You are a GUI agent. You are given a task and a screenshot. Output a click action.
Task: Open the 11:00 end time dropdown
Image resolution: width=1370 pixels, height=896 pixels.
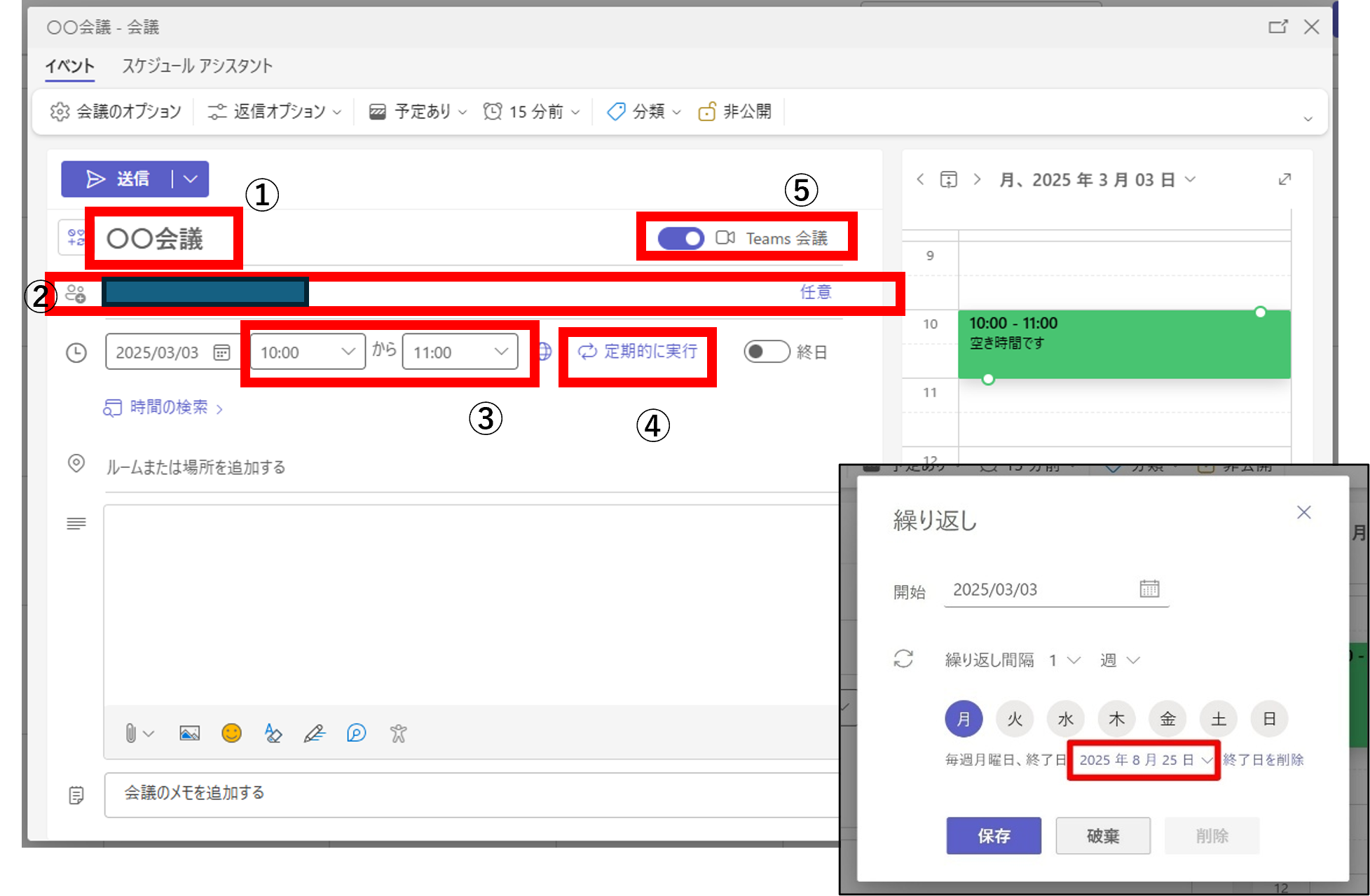(x=460, y=352)
